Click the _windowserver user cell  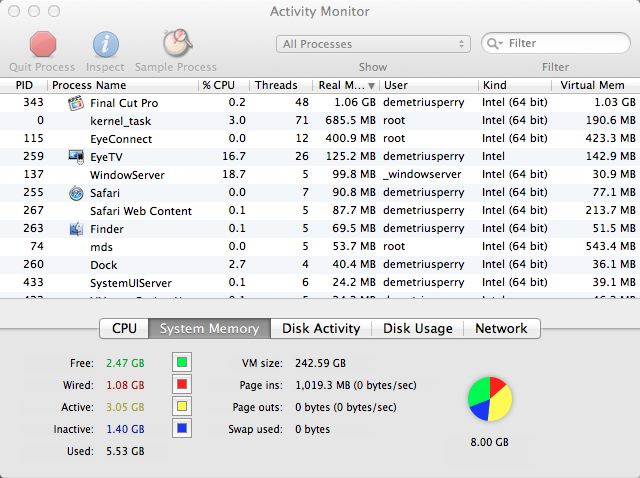click(422, 175)
